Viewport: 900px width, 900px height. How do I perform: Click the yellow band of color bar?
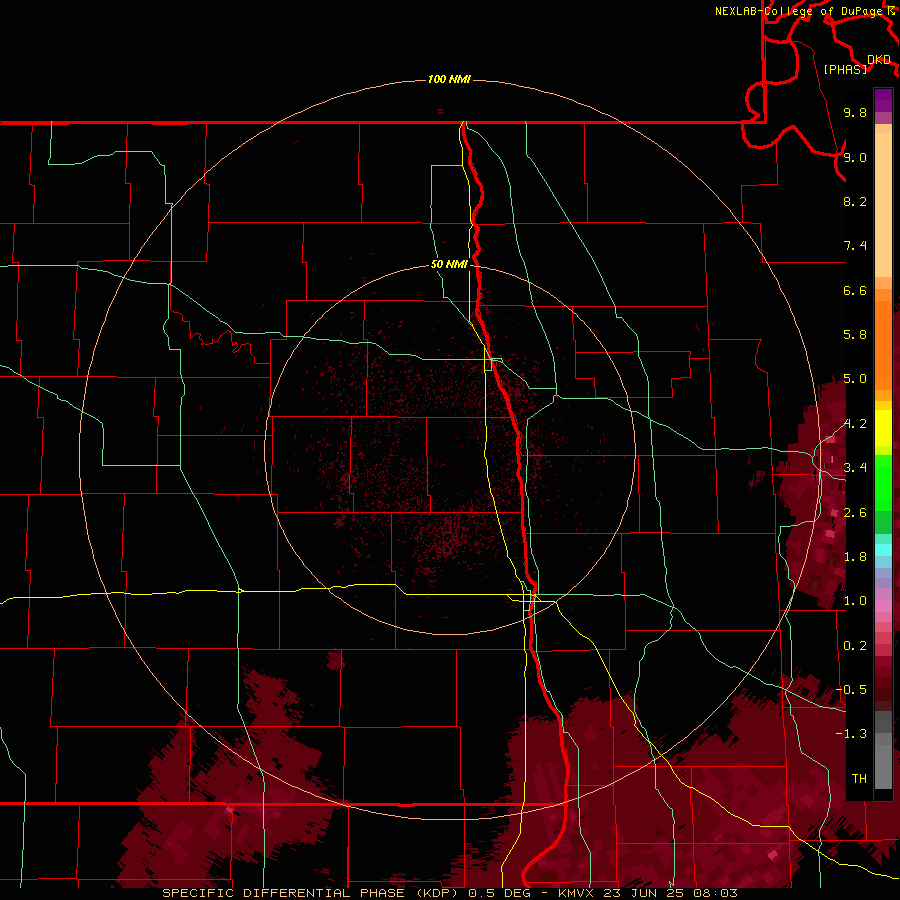(x=883, y=428)
